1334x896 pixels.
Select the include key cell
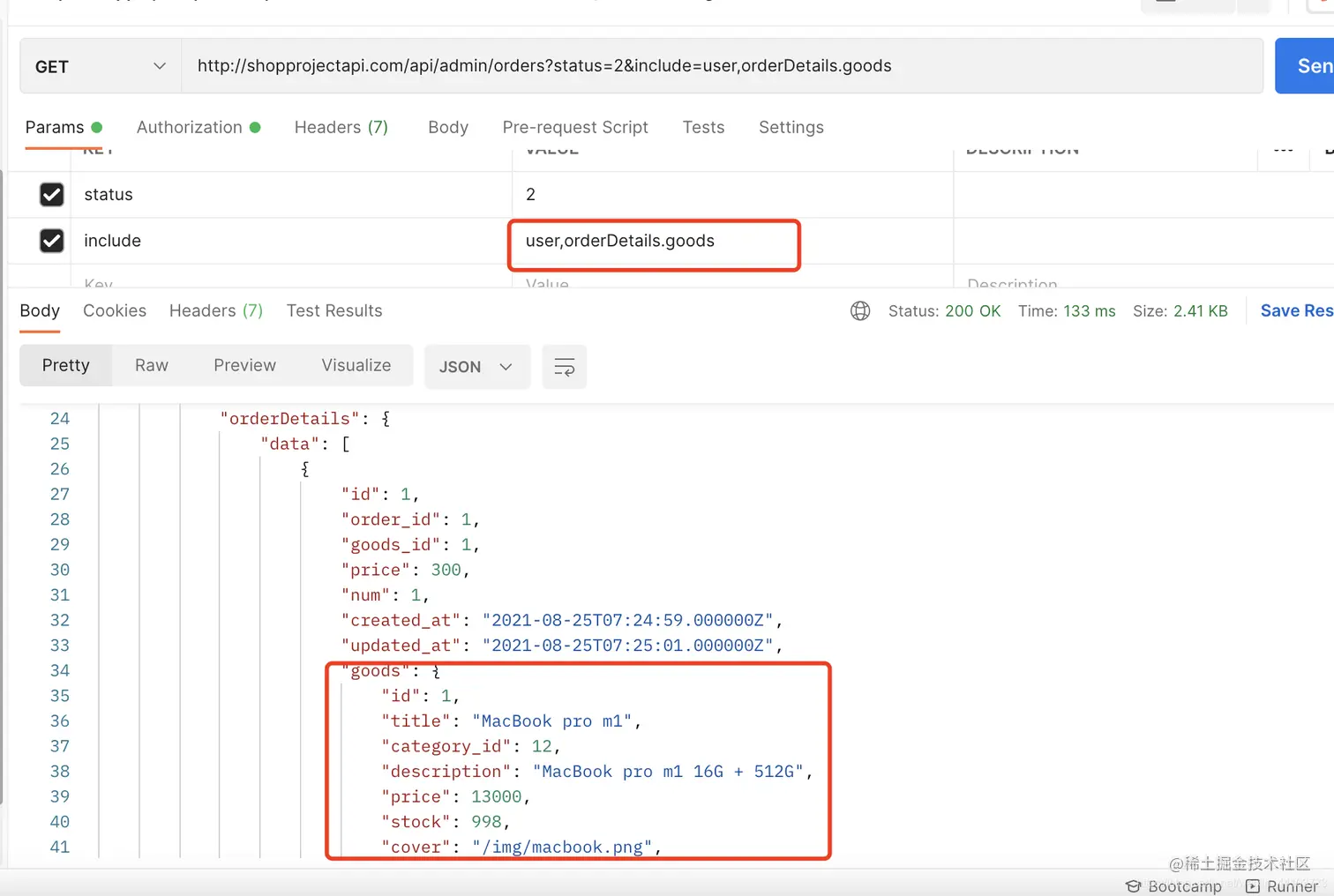pos(291,241)
